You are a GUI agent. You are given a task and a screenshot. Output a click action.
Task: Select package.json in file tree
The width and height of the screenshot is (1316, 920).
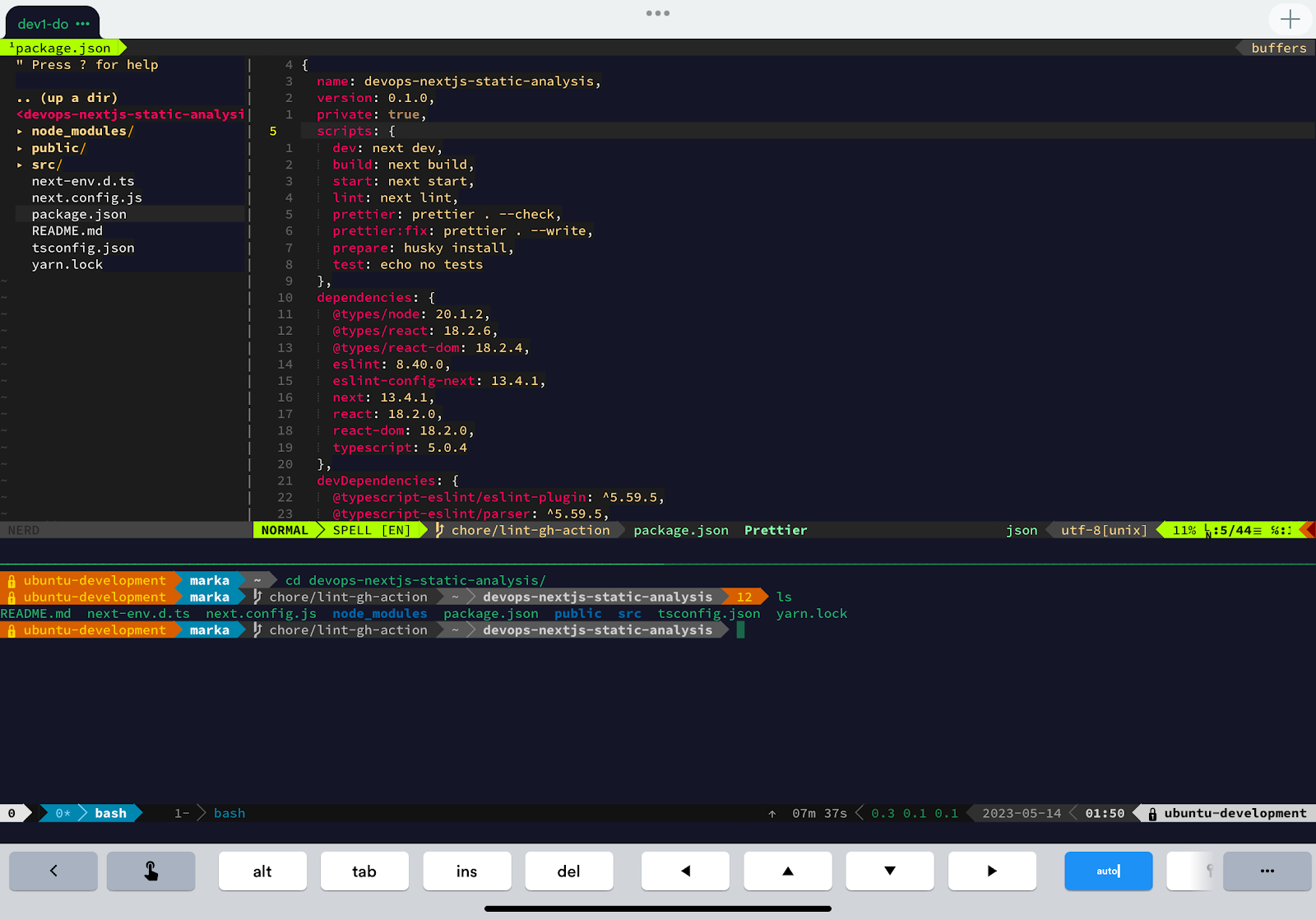(79, 214)
